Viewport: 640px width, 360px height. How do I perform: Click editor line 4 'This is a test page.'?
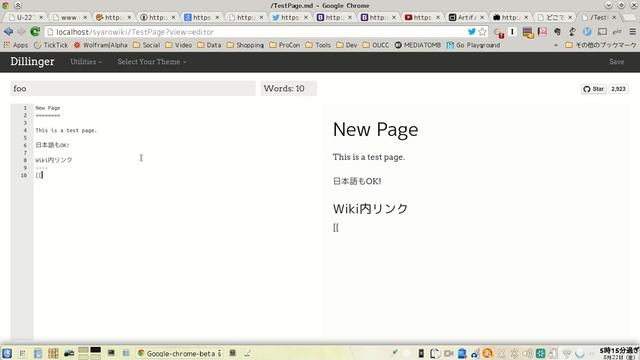[66, 131]
